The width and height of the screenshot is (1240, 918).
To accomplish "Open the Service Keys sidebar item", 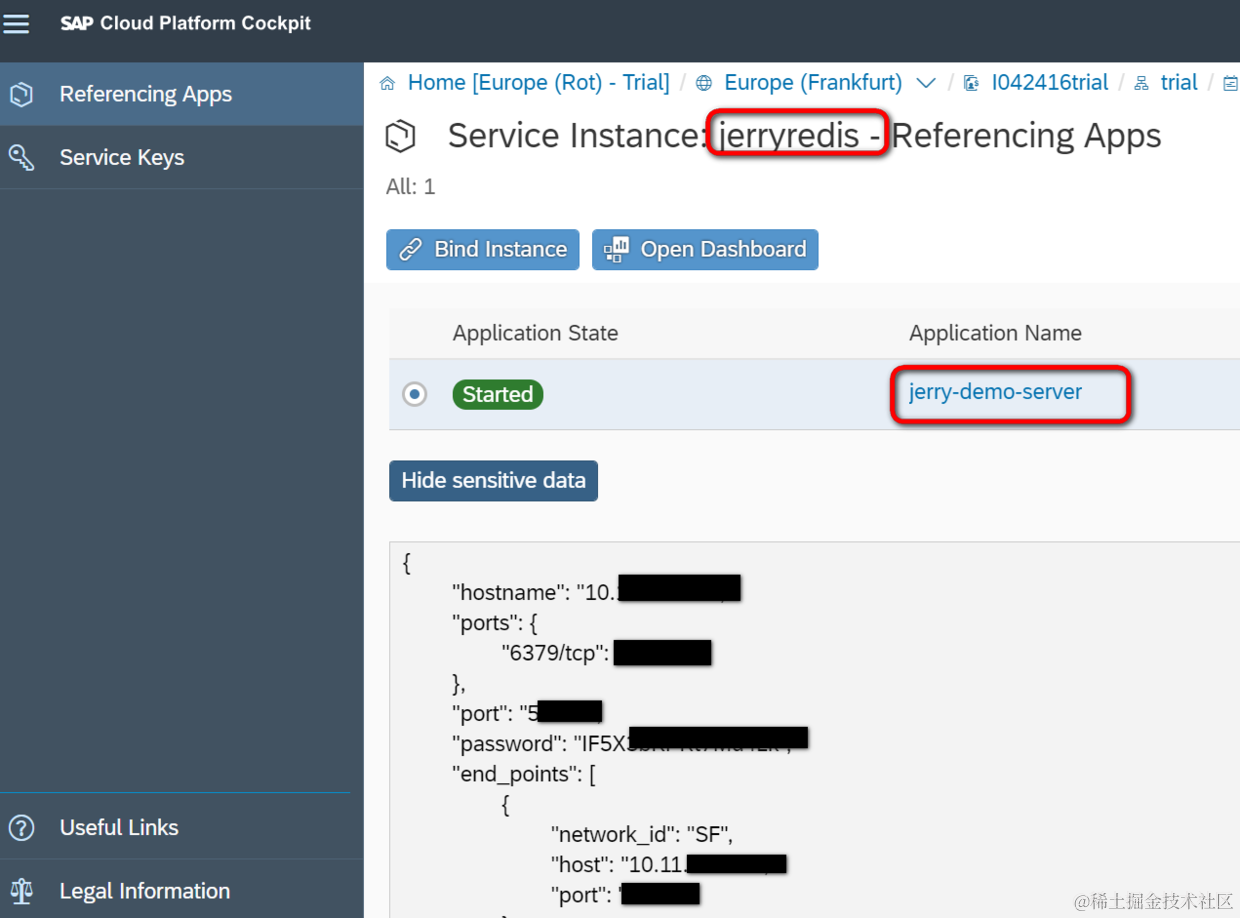I will click(181, 157).
